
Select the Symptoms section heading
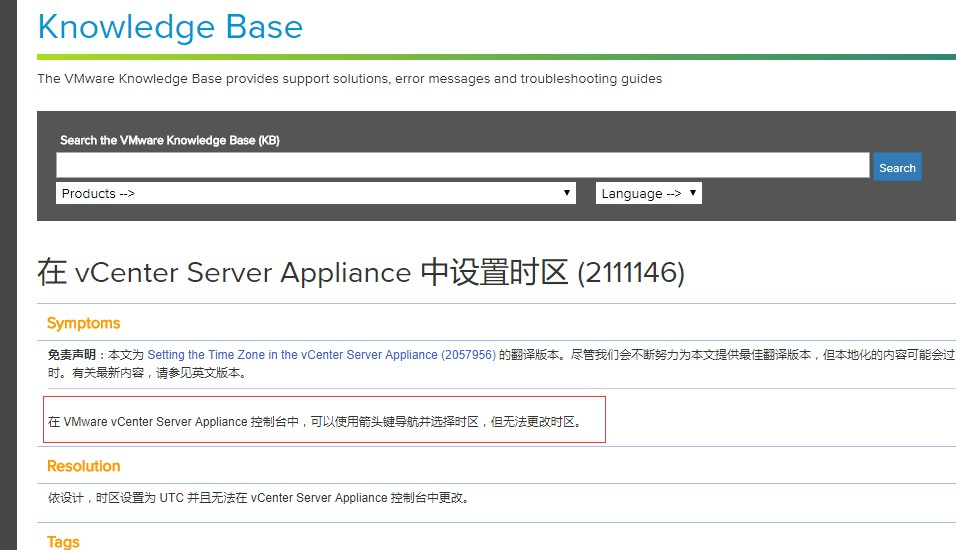coord(83,323)
